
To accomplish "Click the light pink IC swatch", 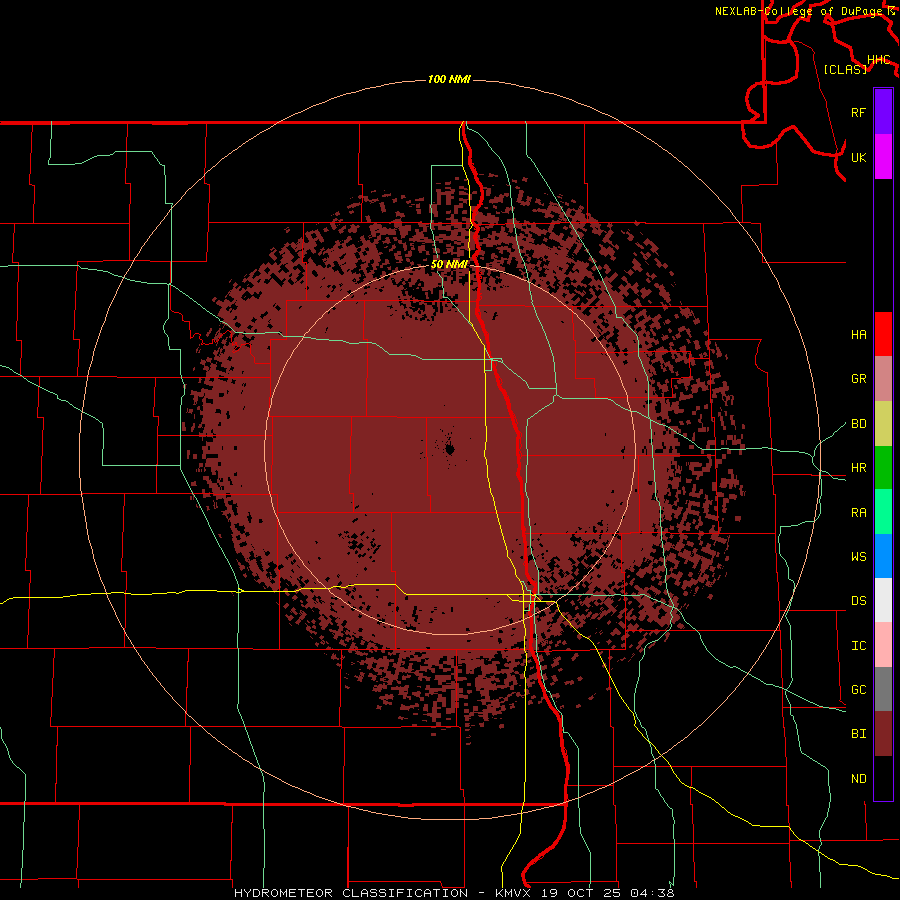I will [x=883, y=645].
